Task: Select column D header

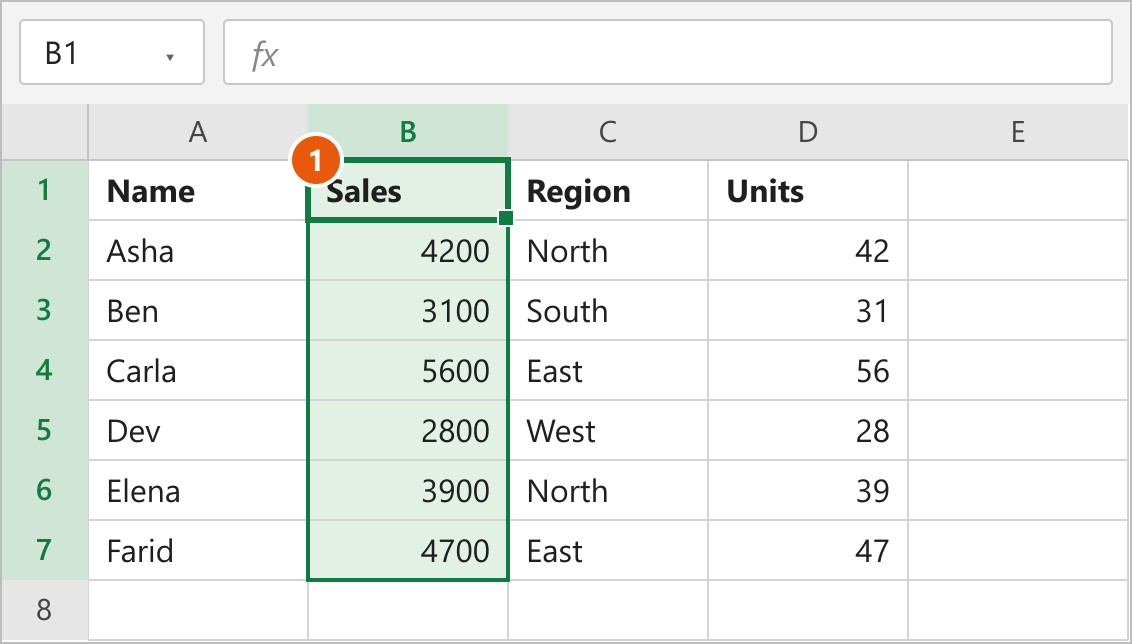Action: coord(808,132)
